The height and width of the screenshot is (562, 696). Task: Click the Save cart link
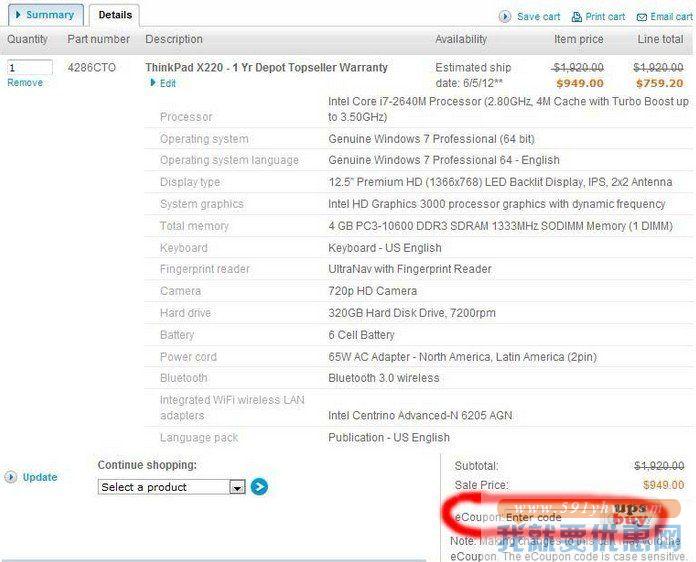538,17
